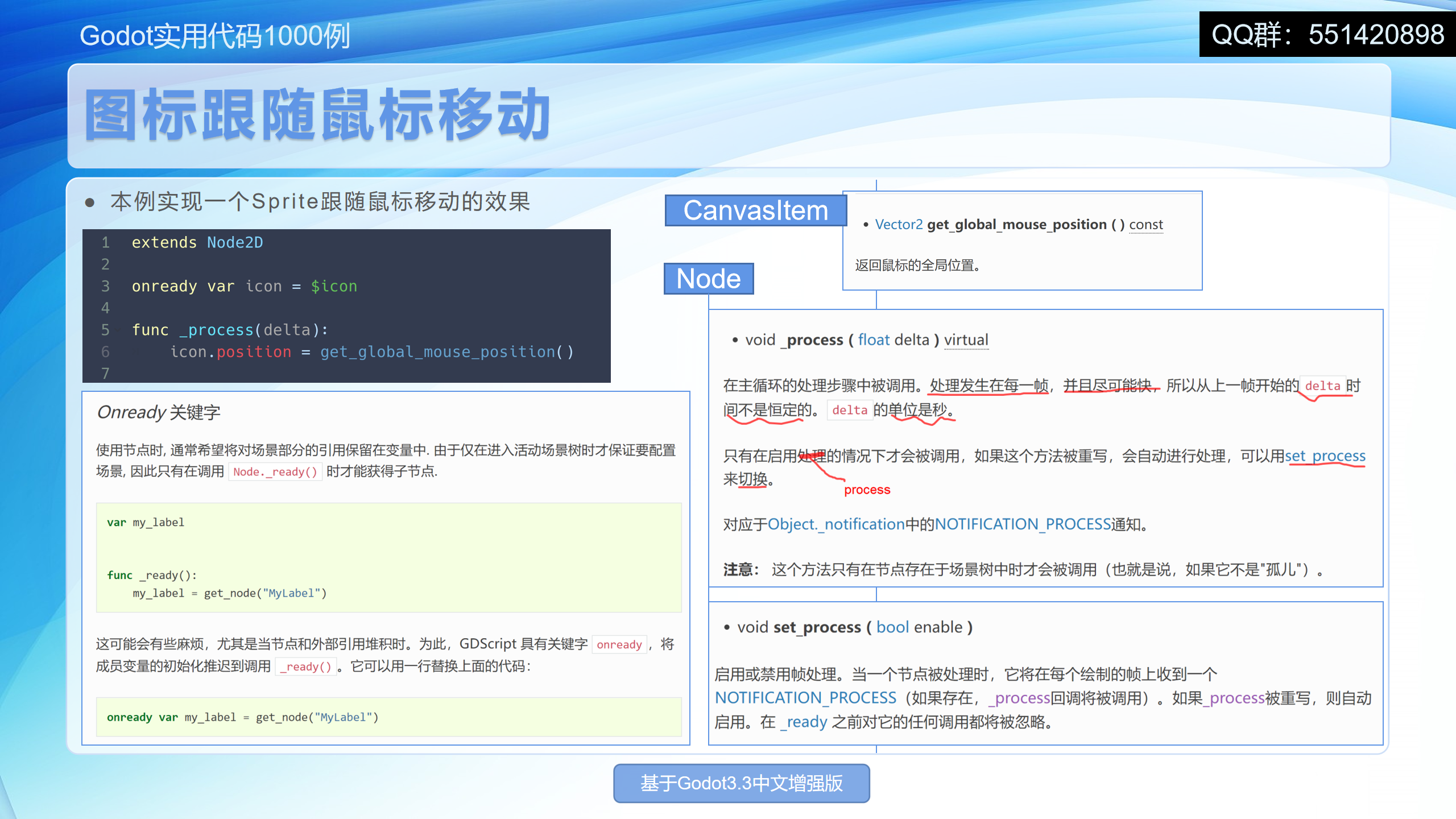Click the float type link in _process
Viewport: 1456px width, 819px height.
874,340
